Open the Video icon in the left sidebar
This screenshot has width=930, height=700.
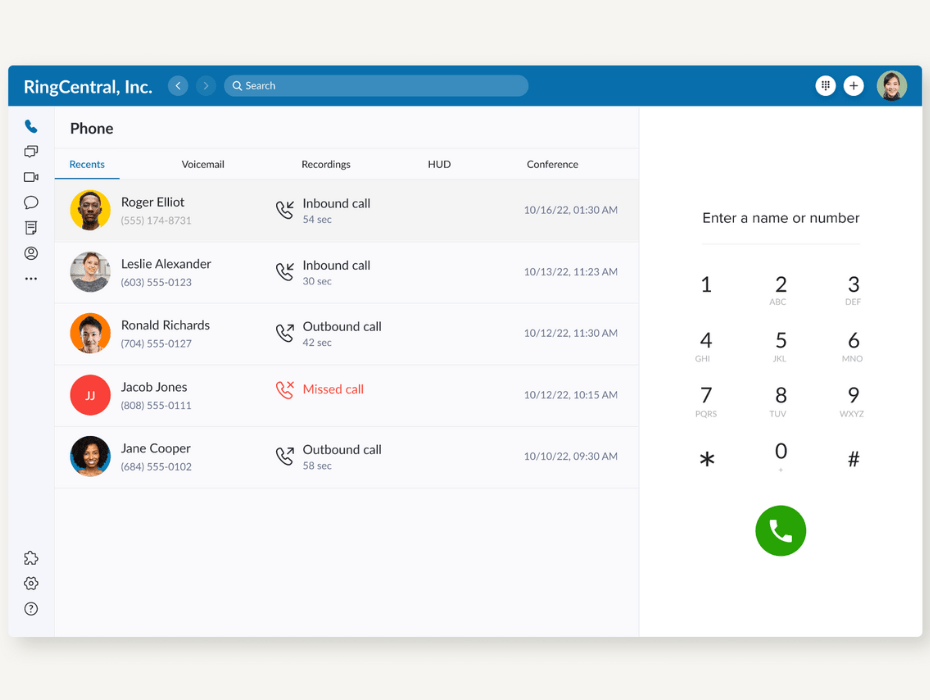click(x=31, y=176)
